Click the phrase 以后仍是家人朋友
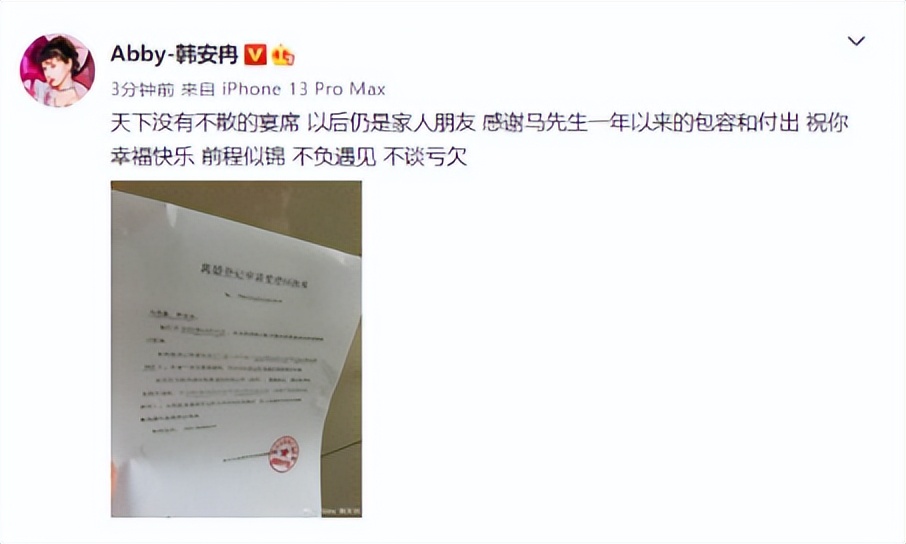This screenshot has width=906, height=544. click(x=391, y=123)
